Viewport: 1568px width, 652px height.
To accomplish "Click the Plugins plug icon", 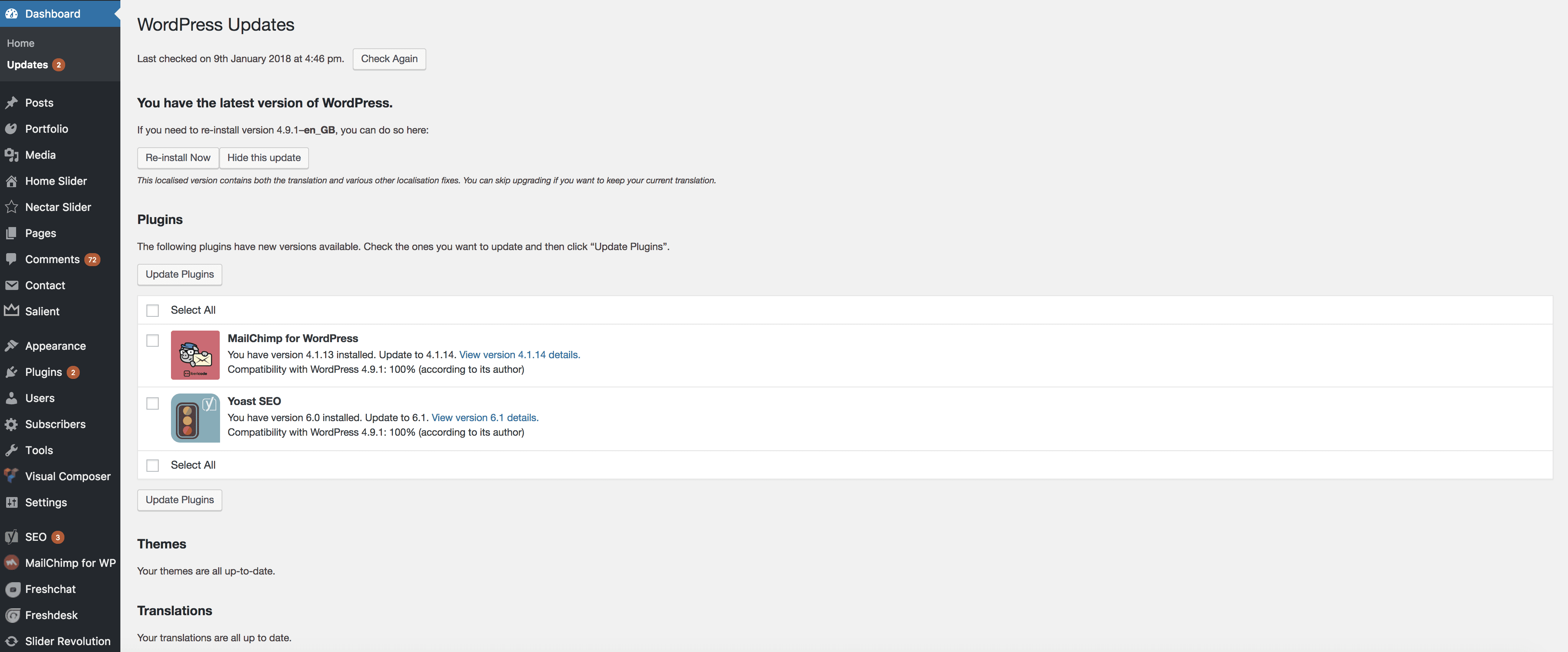I will 12,372.
